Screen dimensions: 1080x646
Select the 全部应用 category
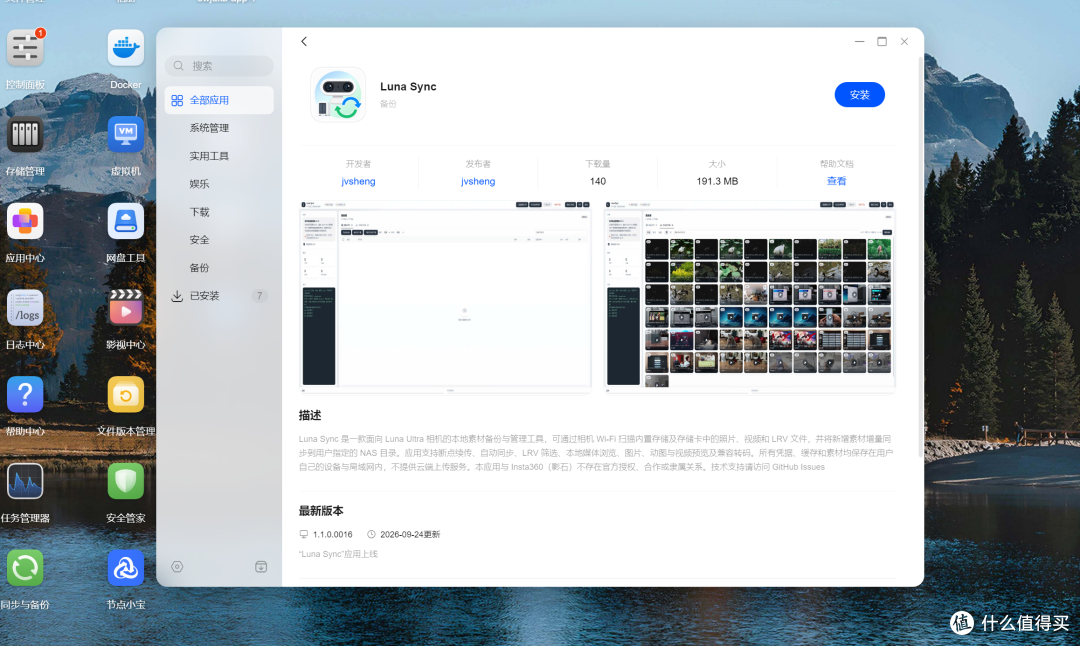coord(219,101)
